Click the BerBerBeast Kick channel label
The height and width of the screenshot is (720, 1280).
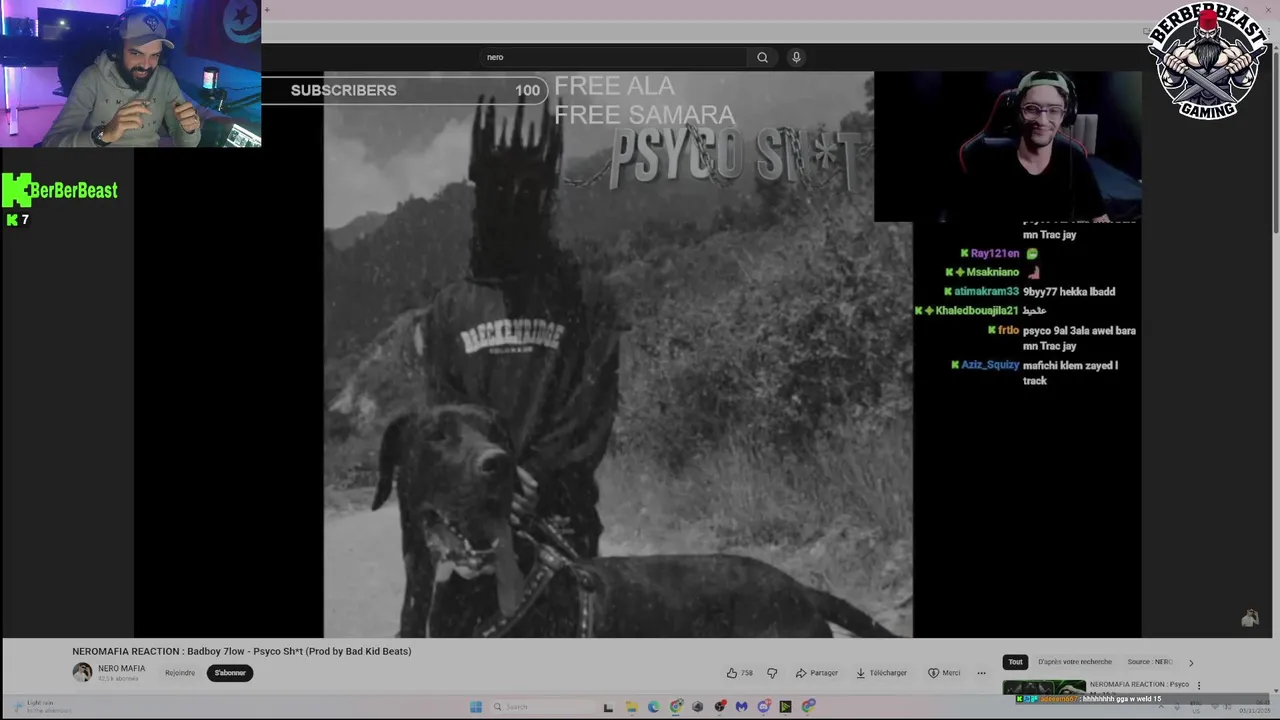click(60, 190)
